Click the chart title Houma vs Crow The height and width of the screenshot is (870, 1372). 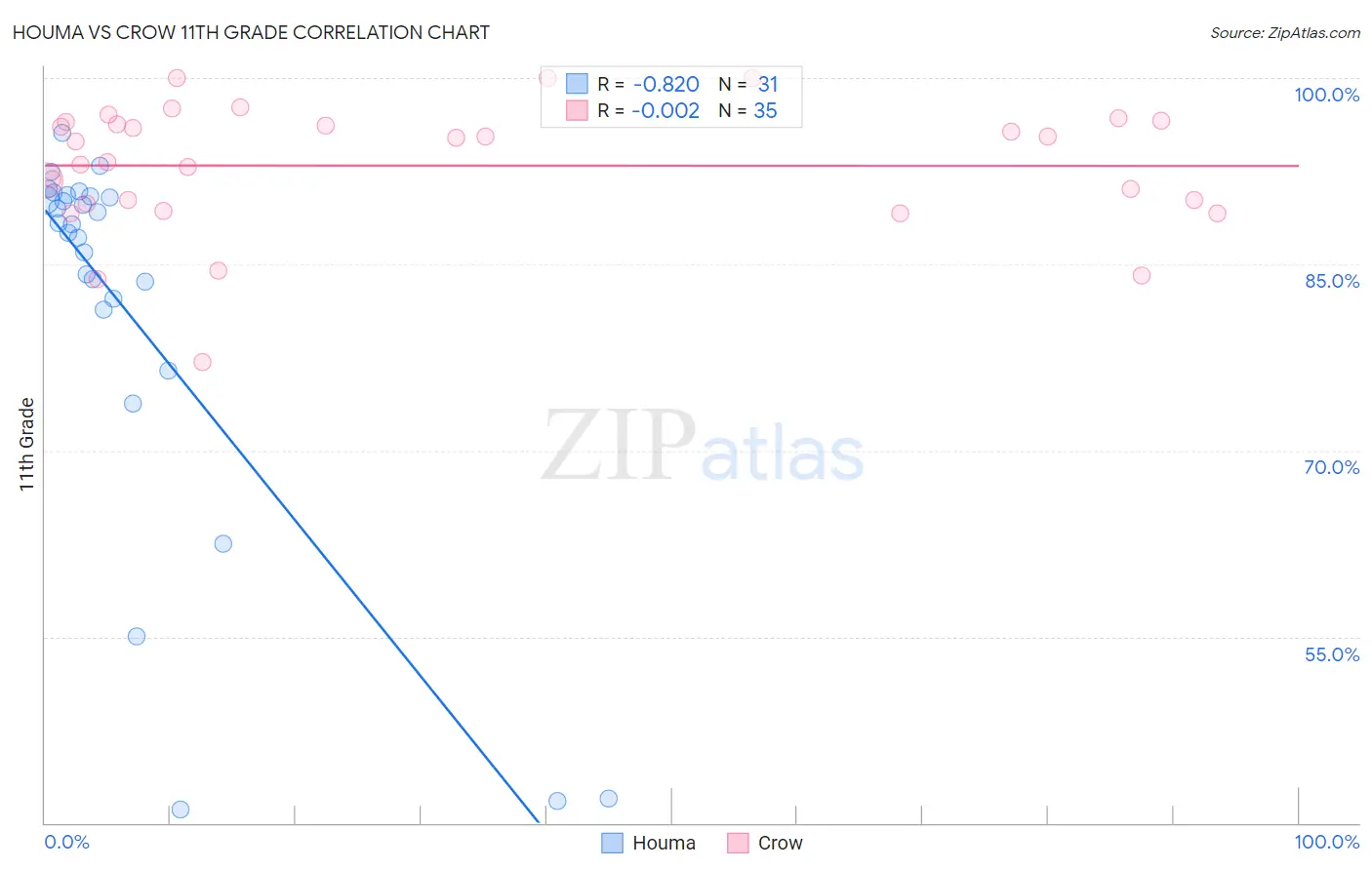251,32
